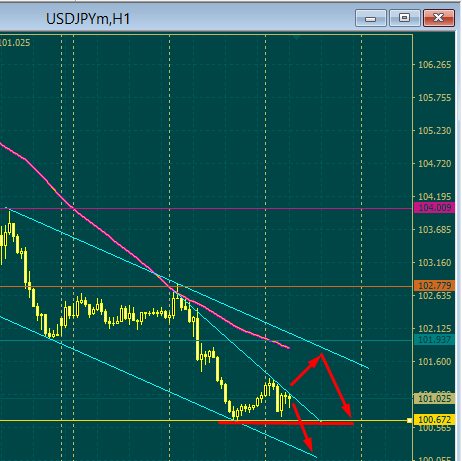
Task: Click the 106.265 price scale value
Action: pos(434,65)
